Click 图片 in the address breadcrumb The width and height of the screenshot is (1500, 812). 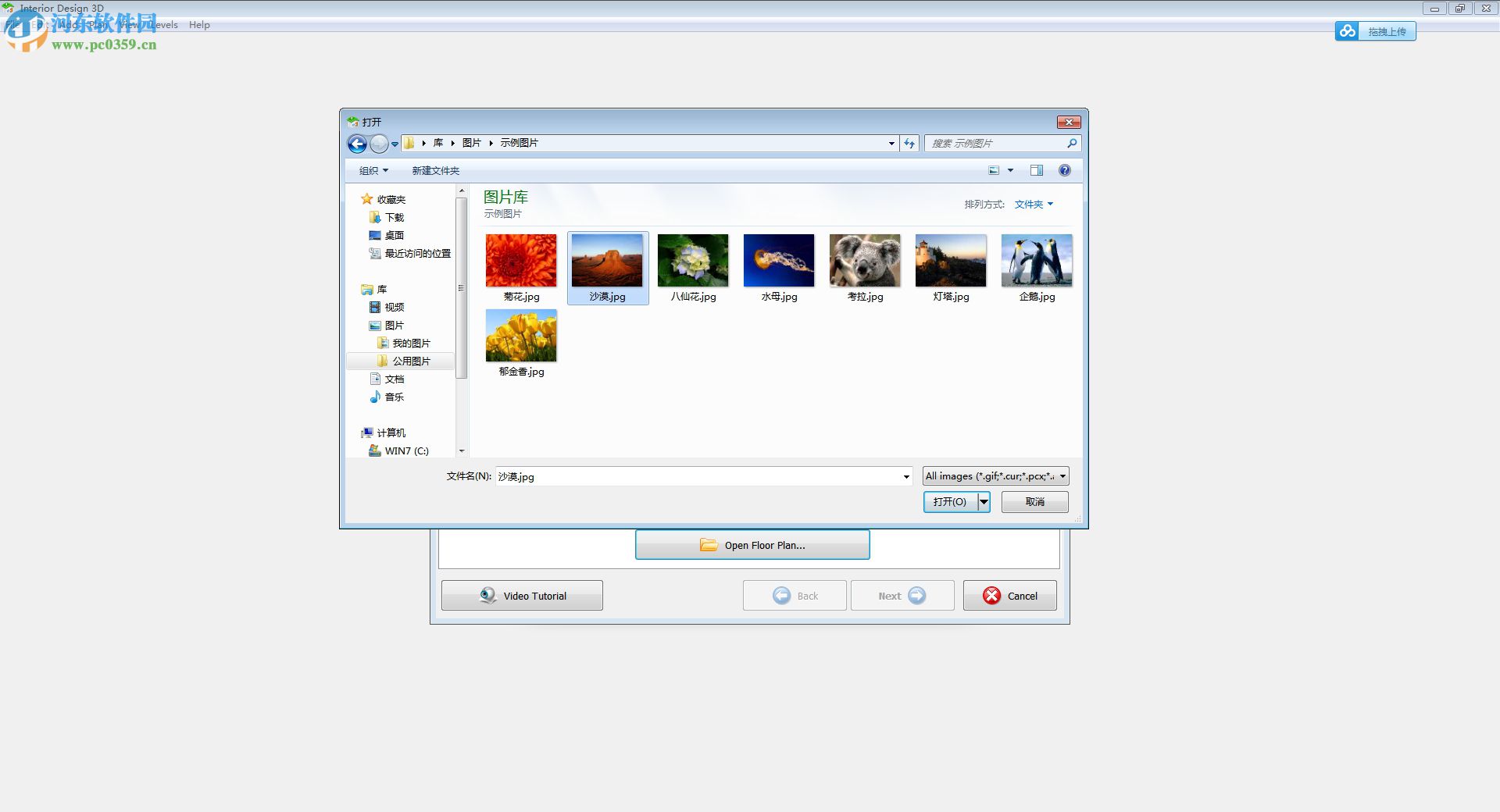pos(472,143)
